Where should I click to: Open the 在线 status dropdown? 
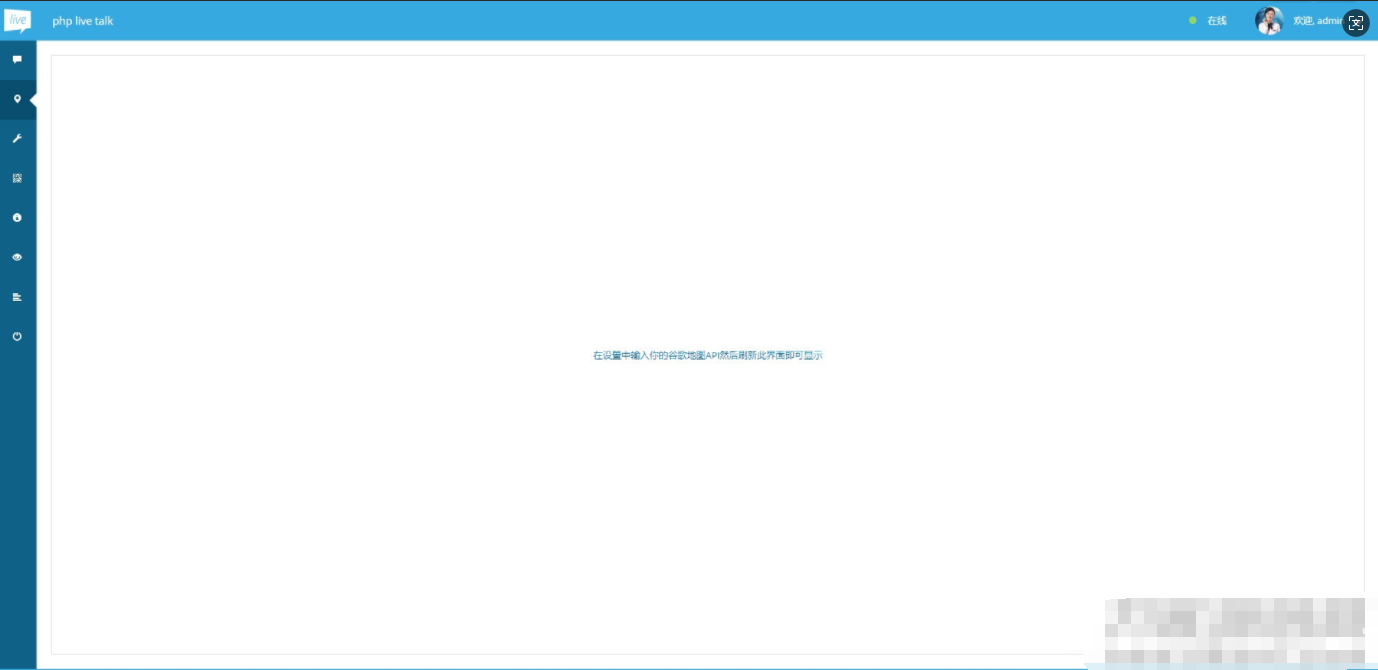[x=1216, y=21]
